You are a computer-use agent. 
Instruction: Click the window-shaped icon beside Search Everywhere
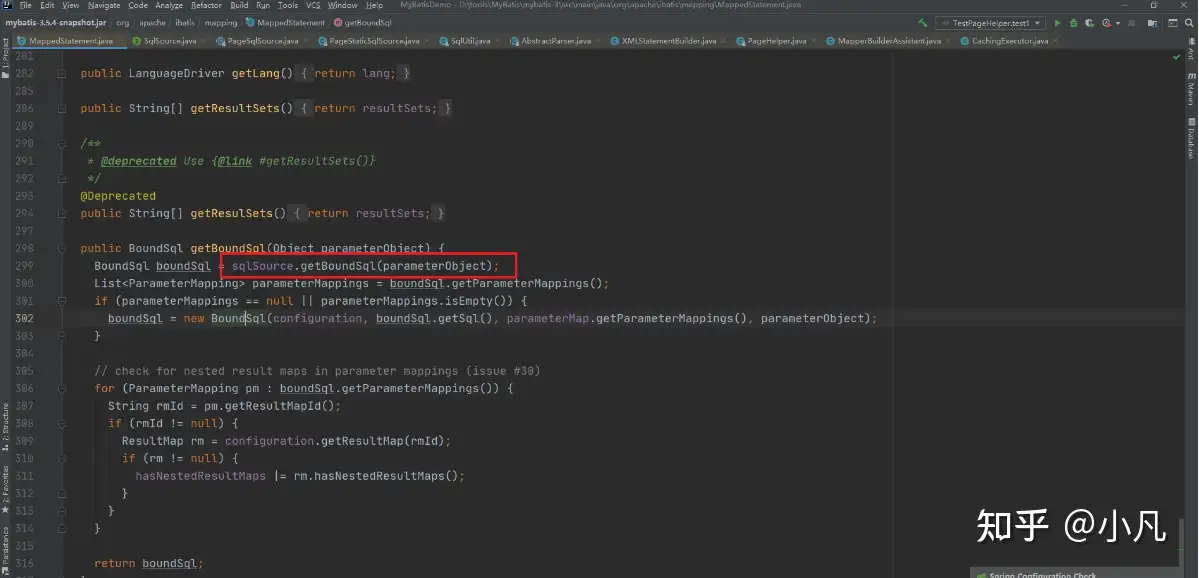point(1172,23)
